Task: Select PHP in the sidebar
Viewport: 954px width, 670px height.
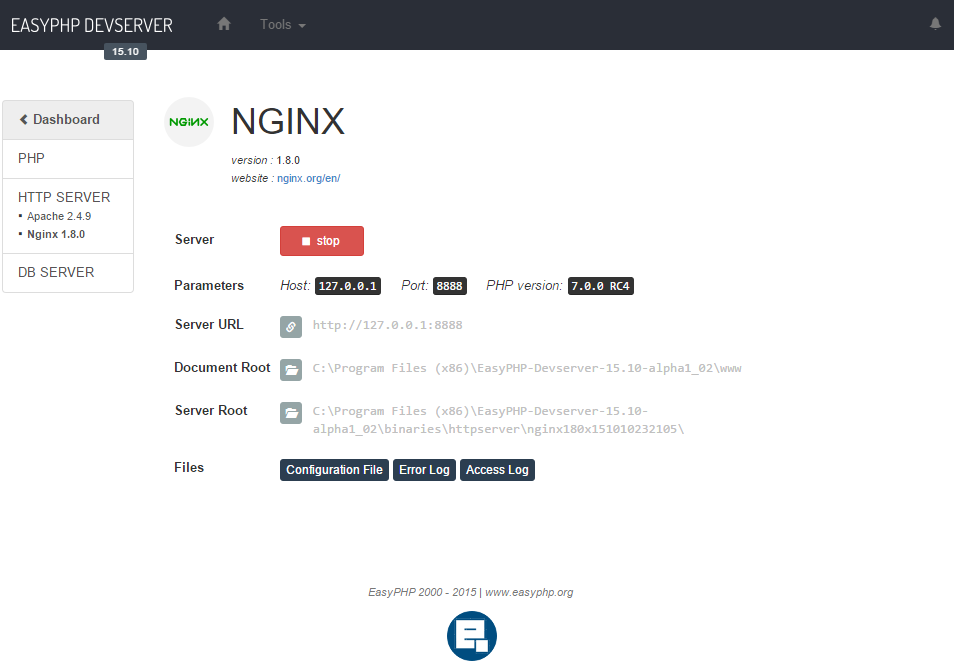Action: [68, 159]
